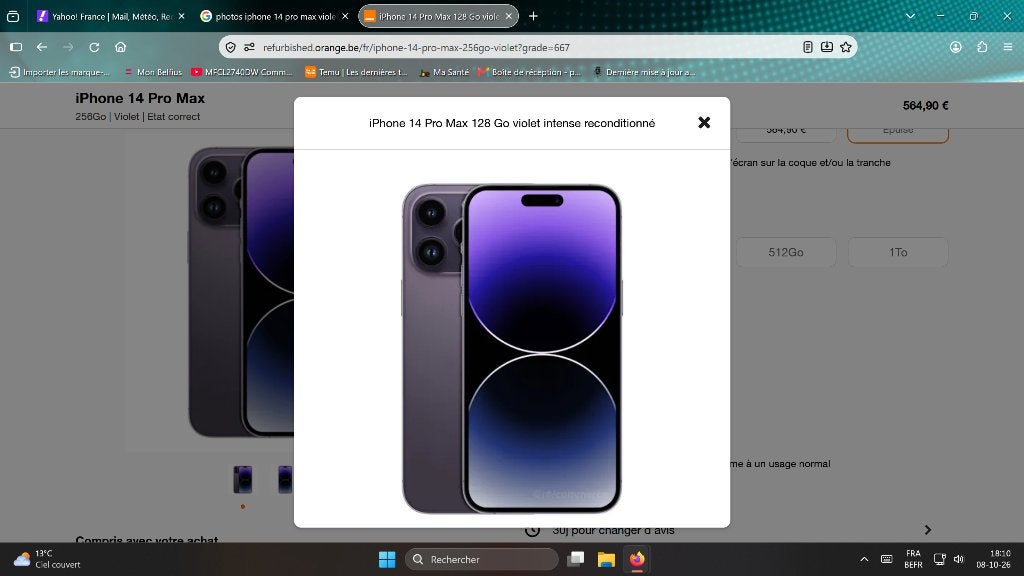The width and height of the screenshot is (1024, 576).
Task: Go back to previous page
Action: click(42, 47)
